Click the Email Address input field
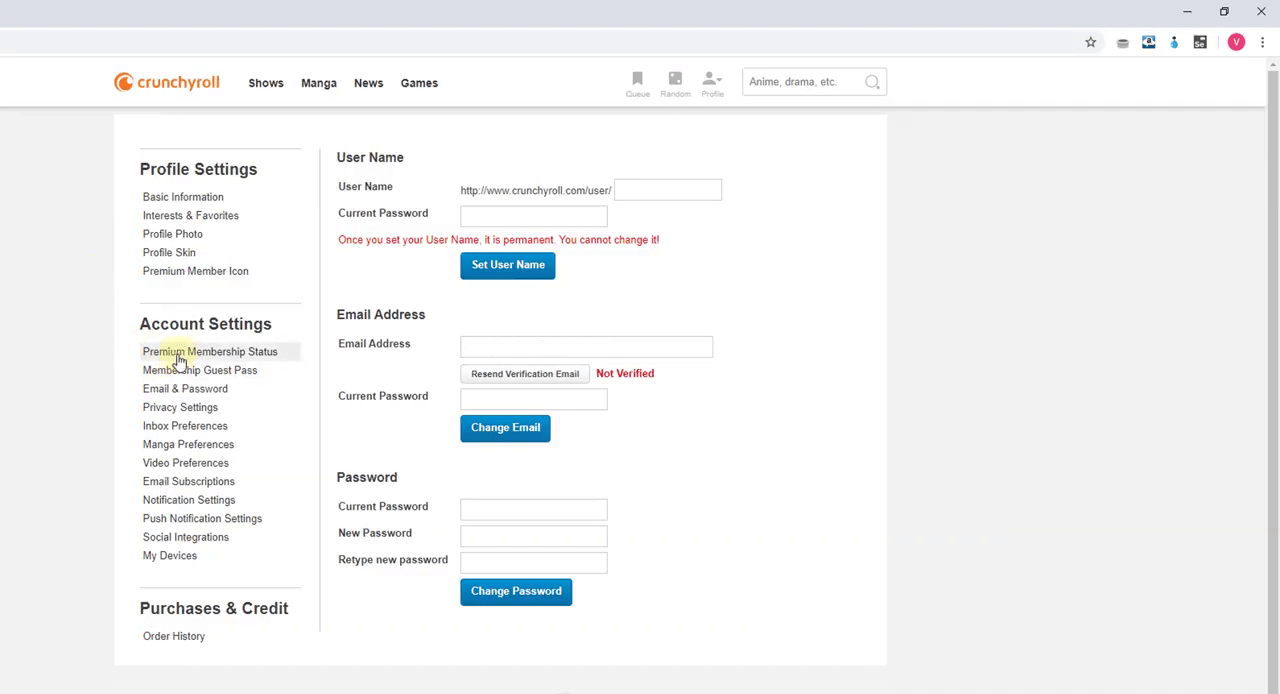This screenshot has width=1280, height=694. 586,347
